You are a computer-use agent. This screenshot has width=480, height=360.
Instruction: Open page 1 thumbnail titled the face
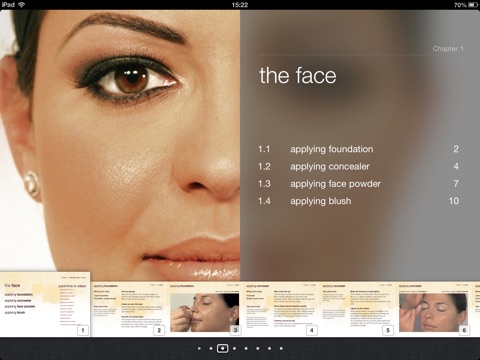[x=45, y=304]
